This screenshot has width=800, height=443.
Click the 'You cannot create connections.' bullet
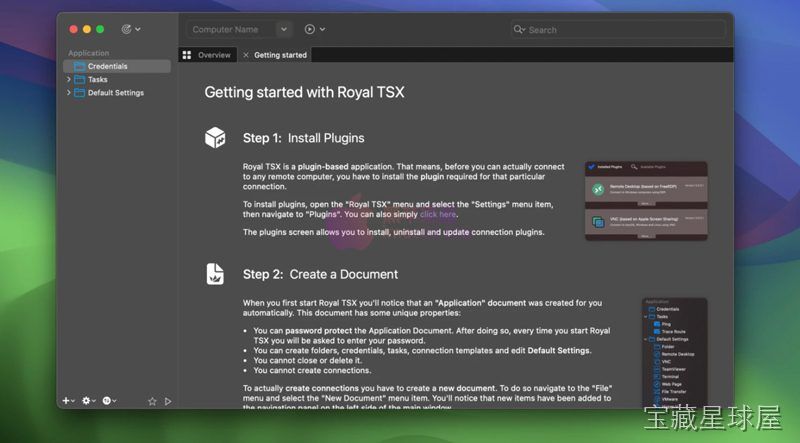(x=312, y=371)
